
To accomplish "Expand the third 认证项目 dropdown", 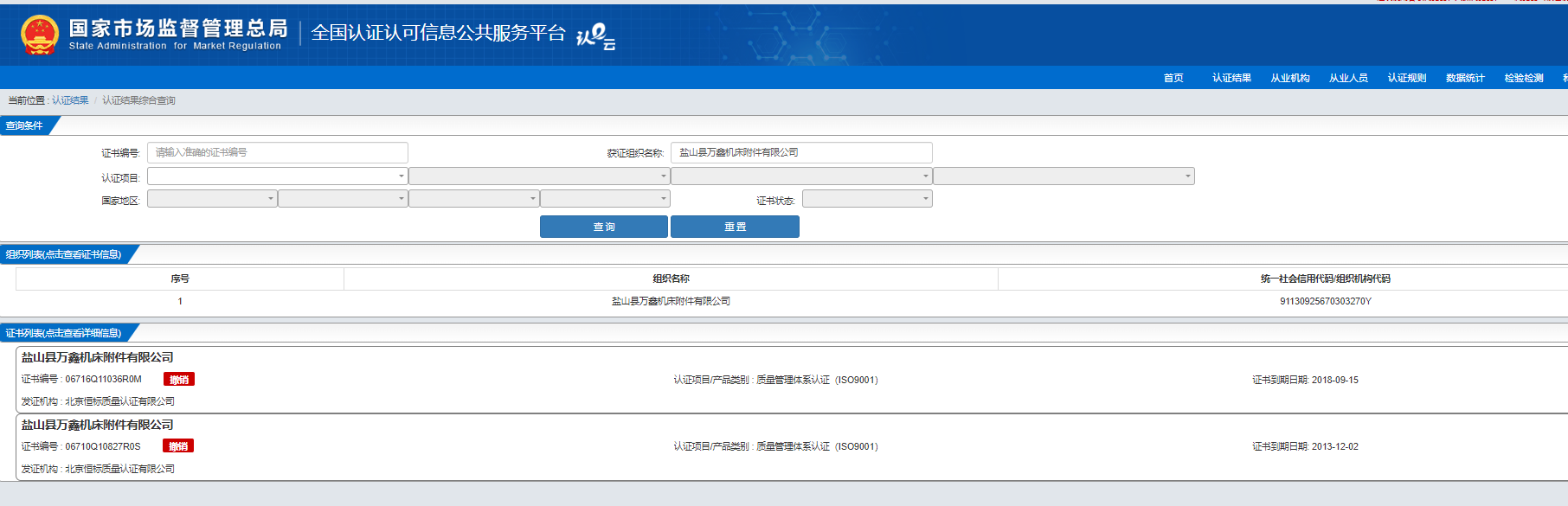I will [x=801, y=176].
